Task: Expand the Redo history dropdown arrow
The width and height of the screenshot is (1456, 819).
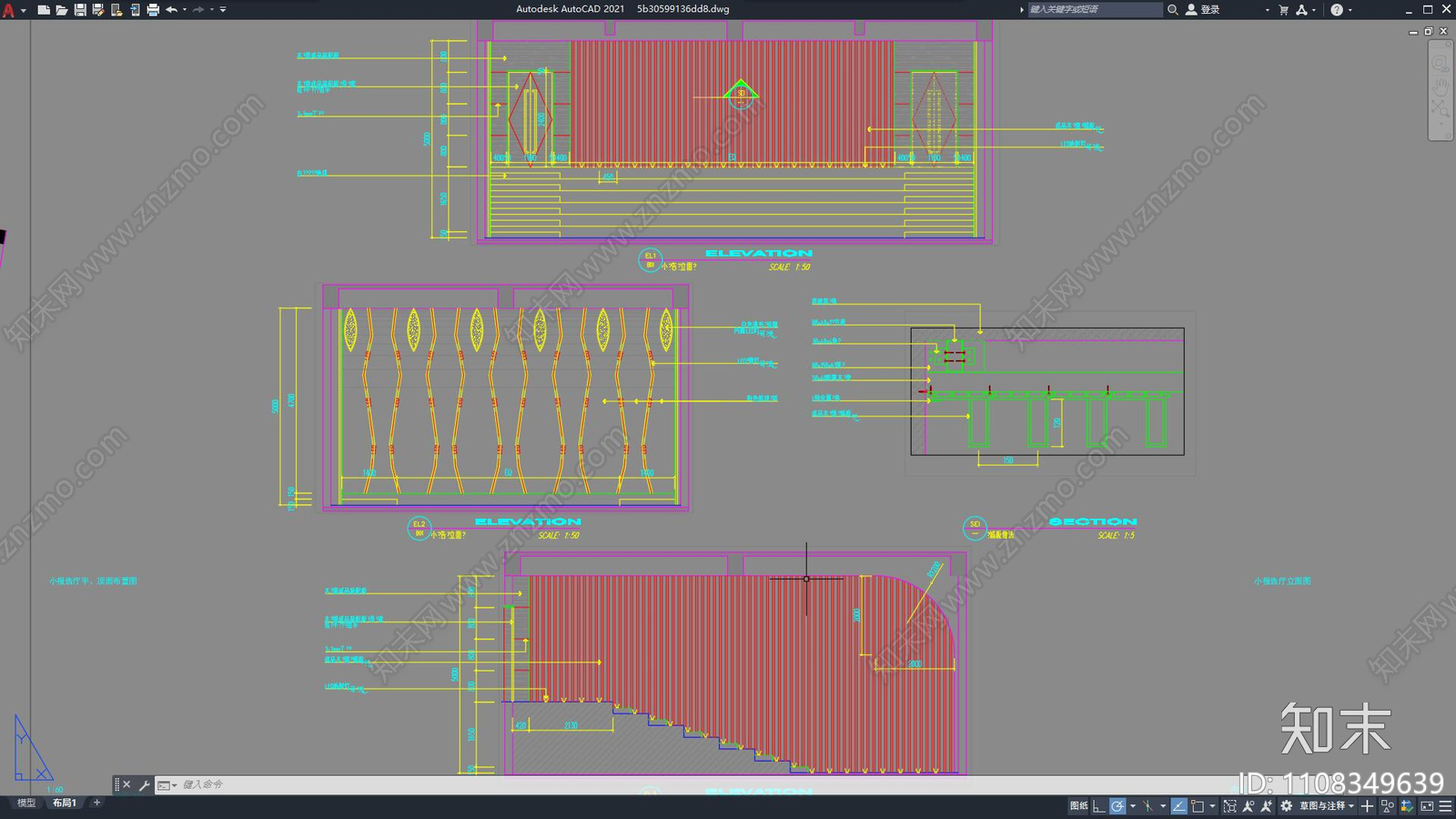Action: click(212, 10)
